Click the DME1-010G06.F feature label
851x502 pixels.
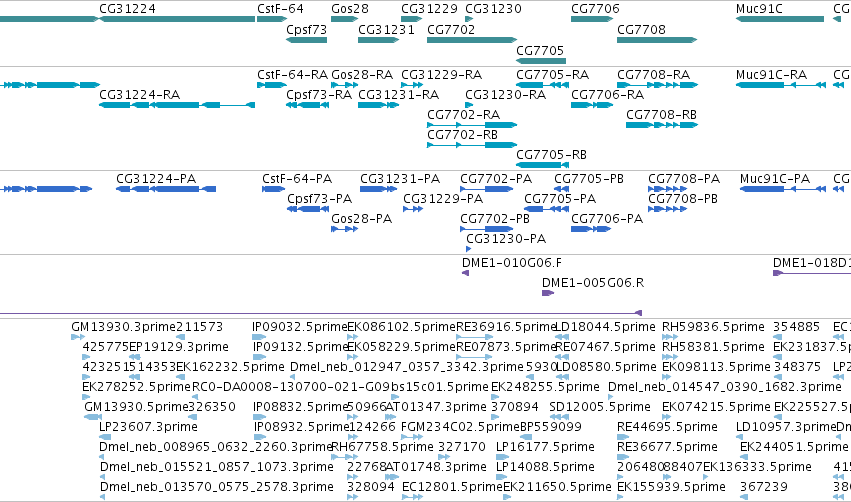(x=511, y=263)
